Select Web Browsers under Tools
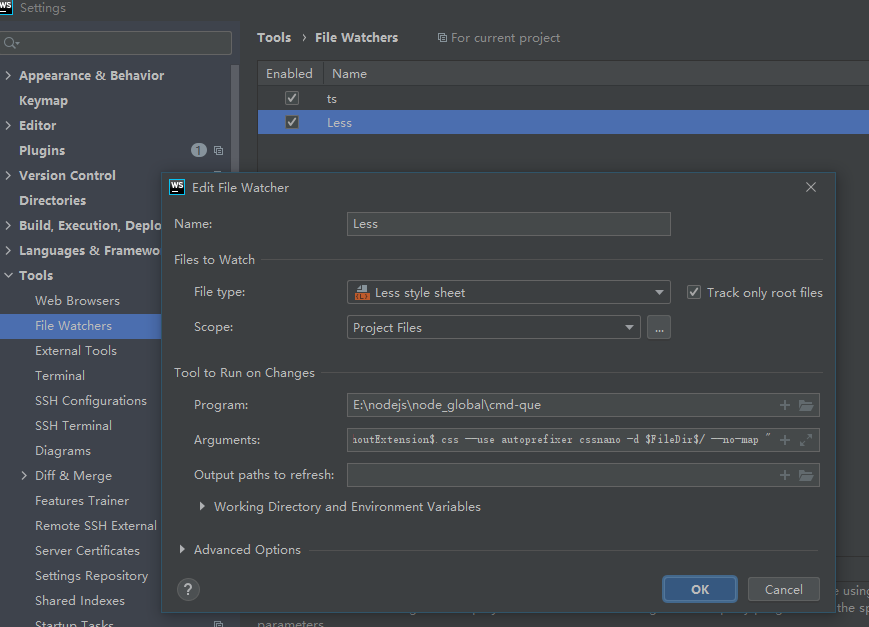Image resolution: width=869 pixels, height=627 pixels. (x=77, y=300)
